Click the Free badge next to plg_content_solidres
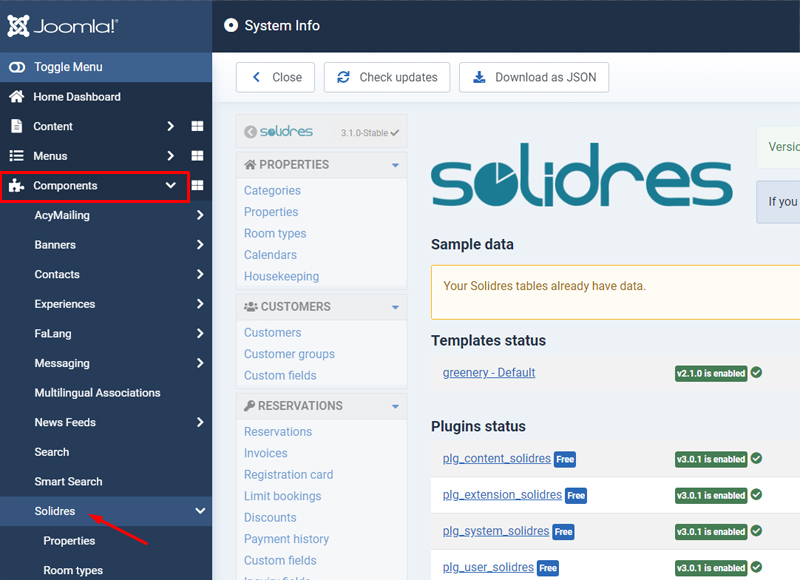This screenshot has width=800, height=580. click(x=564, y=460)
